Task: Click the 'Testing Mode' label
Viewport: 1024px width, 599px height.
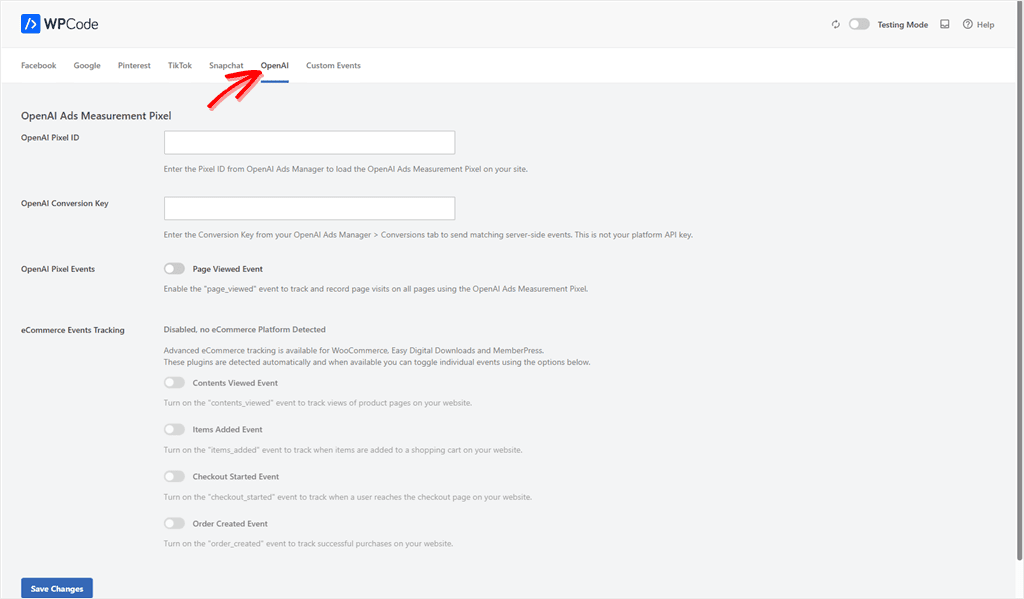Action: [x=903, y=25]
